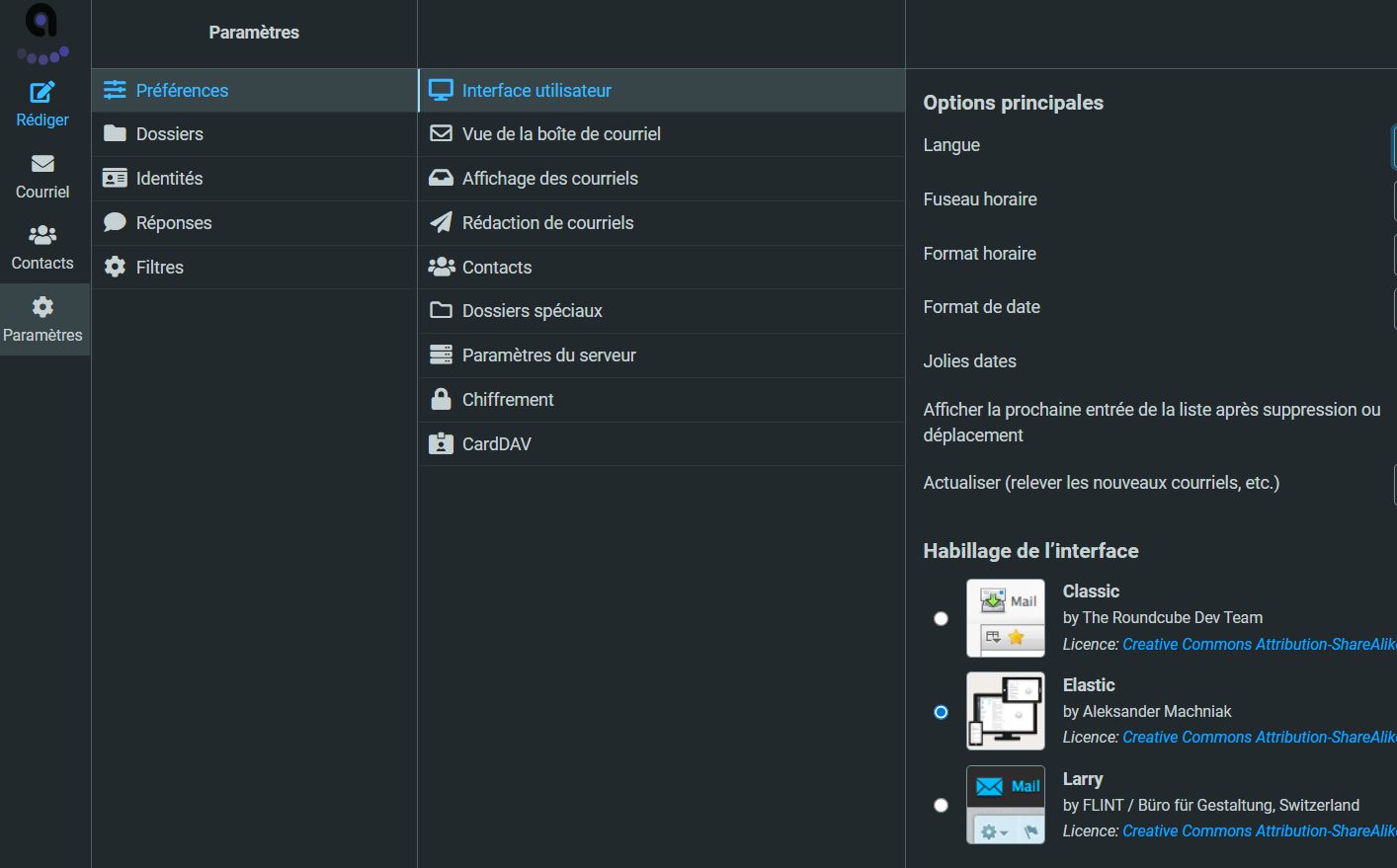Open the Langue dropdown
This screenshot has width=1397, height=868.
pyautogui.click(x=1393, y=146)
